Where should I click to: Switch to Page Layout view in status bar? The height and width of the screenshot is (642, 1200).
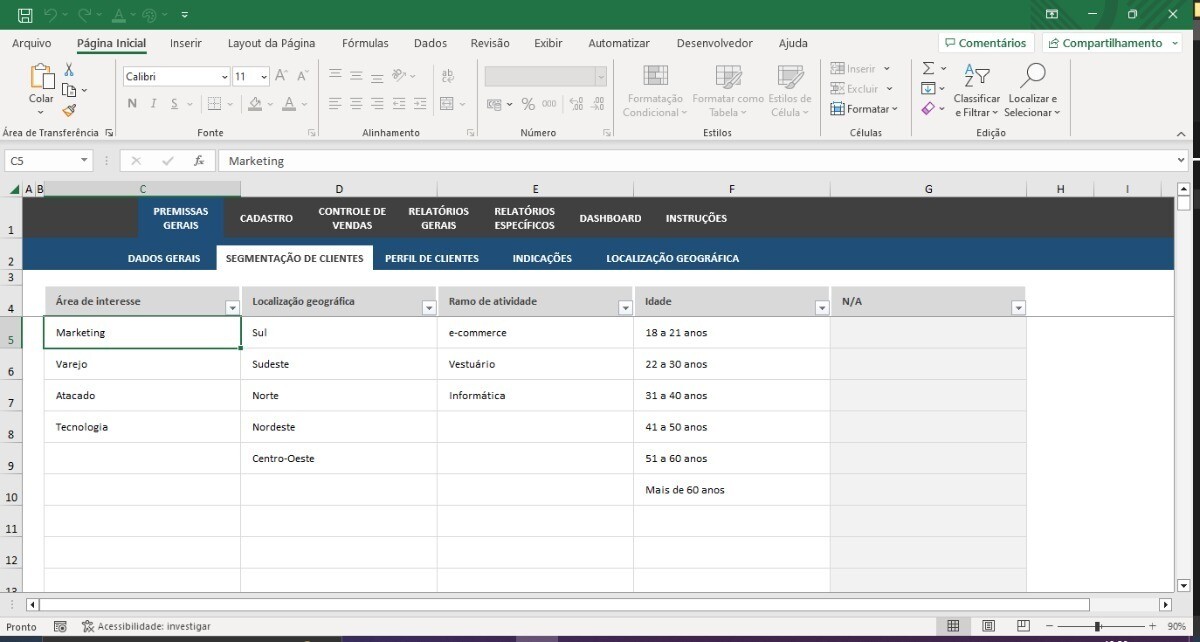point(988,626)
